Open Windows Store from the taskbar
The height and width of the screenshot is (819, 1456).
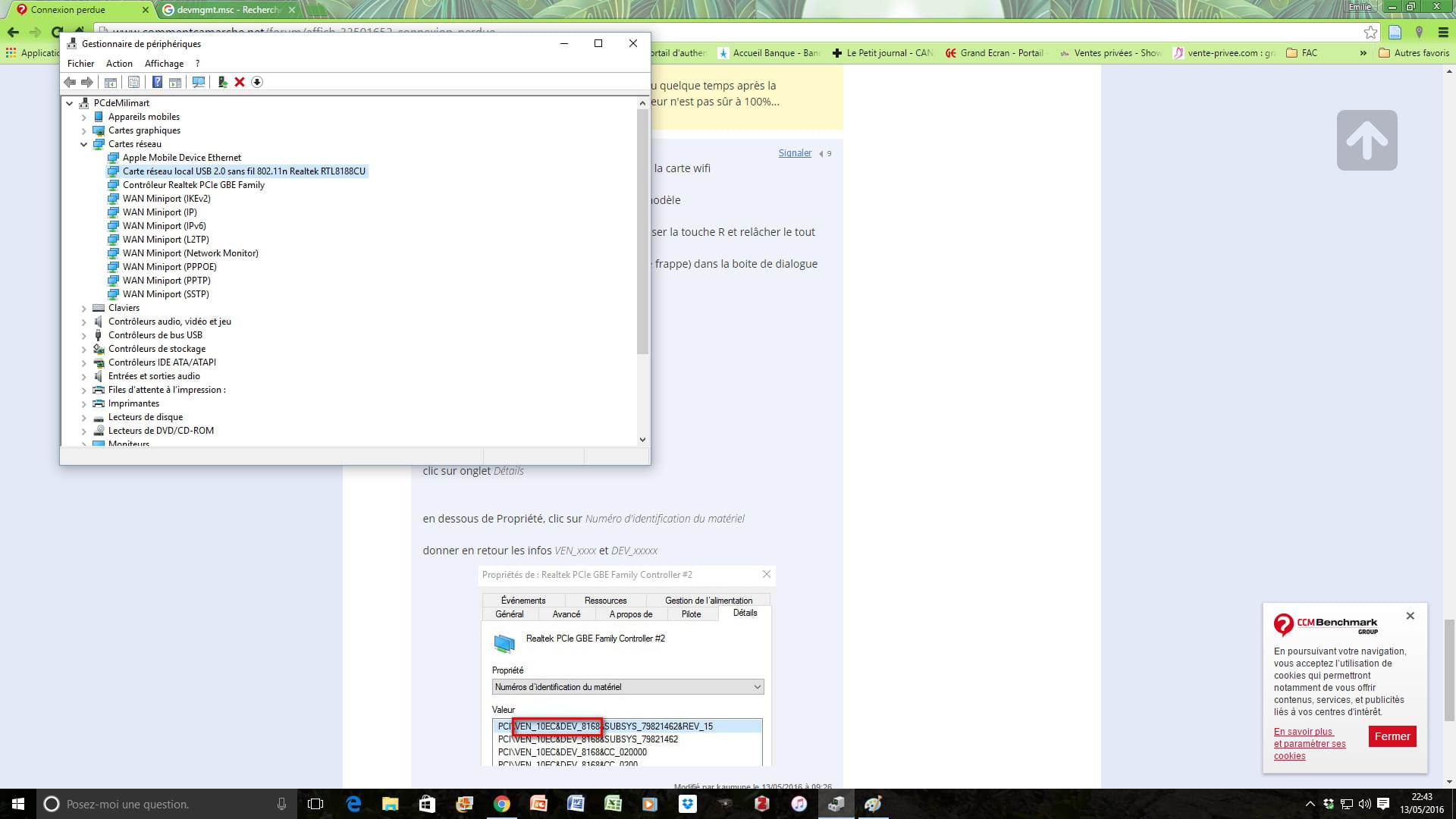428,804
